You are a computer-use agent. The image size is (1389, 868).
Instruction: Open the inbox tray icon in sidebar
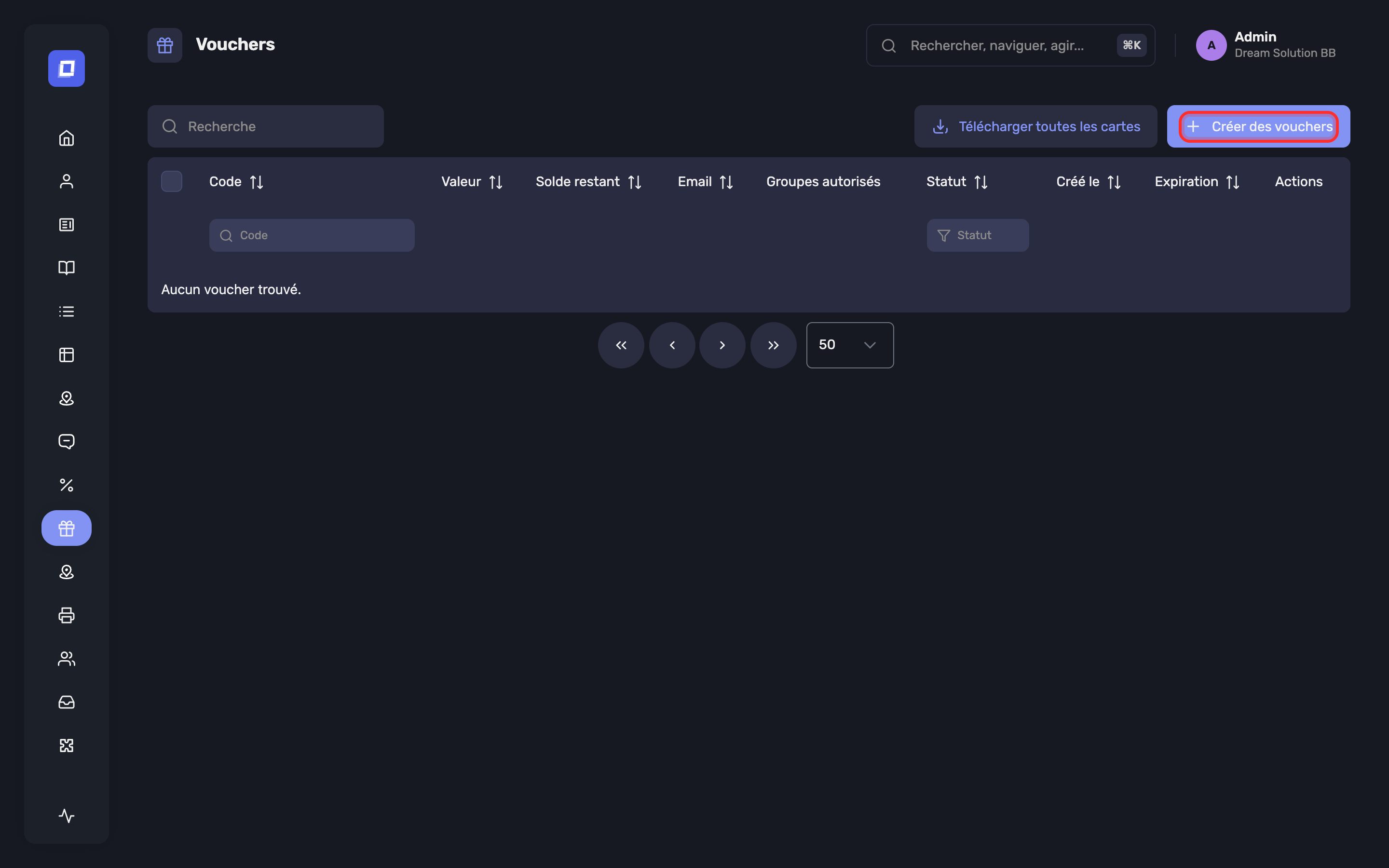pos(67,702)
